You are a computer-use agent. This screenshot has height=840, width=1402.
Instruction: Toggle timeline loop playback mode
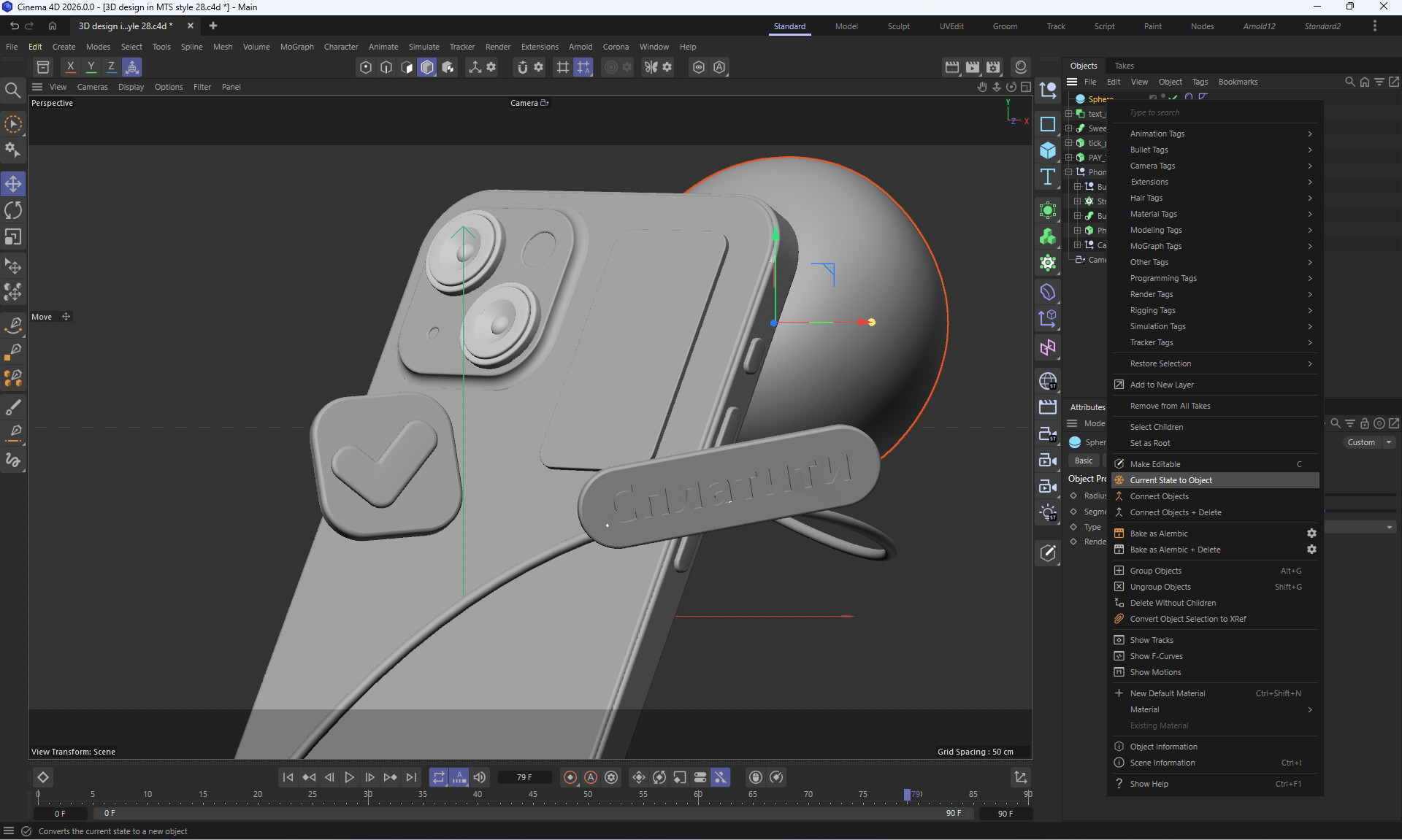tap(438, 777)
